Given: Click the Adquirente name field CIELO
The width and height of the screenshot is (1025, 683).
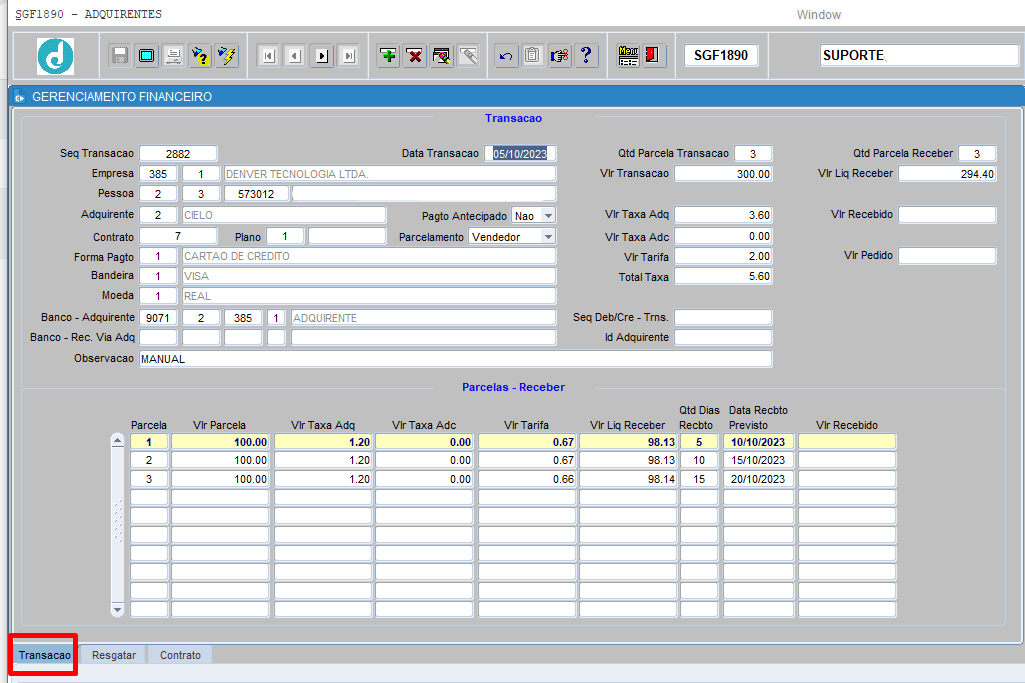Looking at the screenshot, I should pyautogui.click(x=284, y=215).
